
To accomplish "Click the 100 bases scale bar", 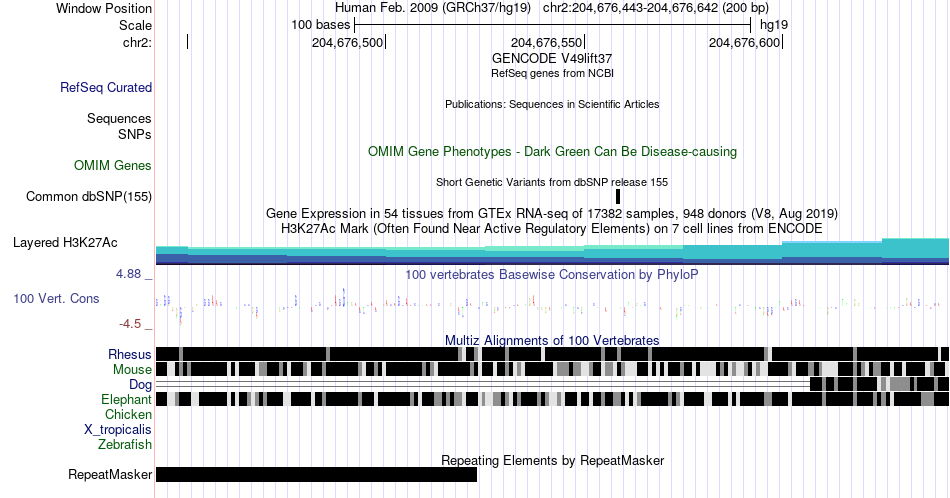I will pos(553,25).
